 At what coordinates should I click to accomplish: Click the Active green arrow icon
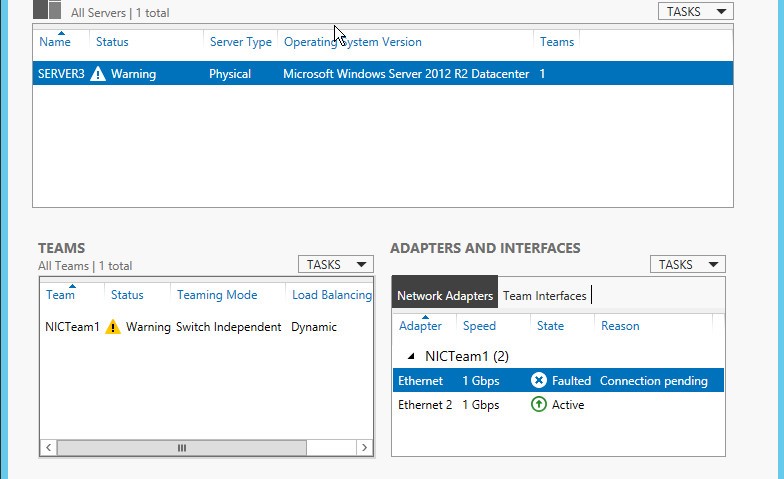click(539, 405)
